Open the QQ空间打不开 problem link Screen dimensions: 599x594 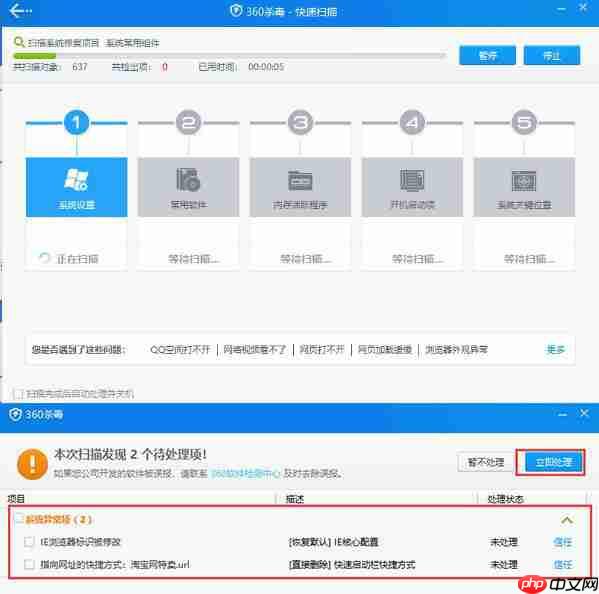point(180,349)
